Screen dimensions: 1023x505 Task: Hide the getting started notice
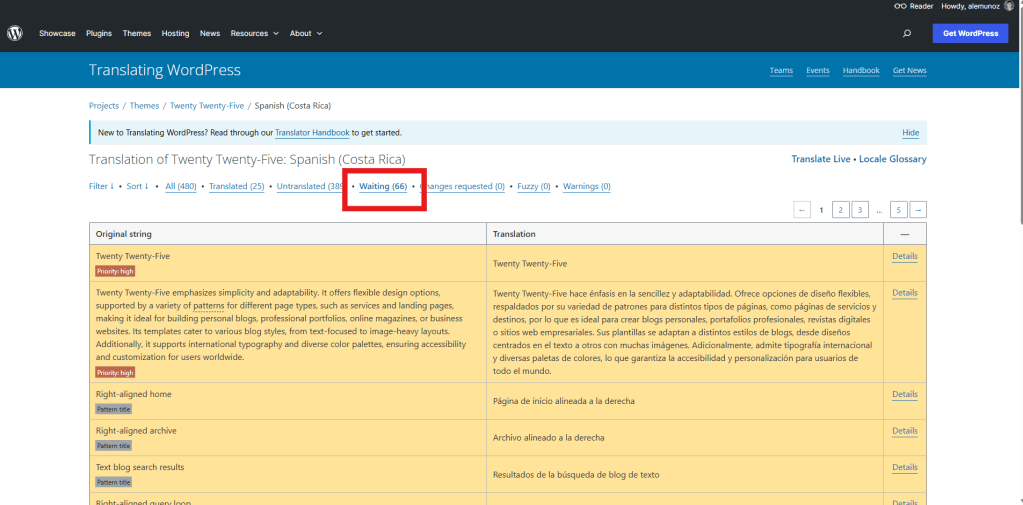click(x=911, y=132)
